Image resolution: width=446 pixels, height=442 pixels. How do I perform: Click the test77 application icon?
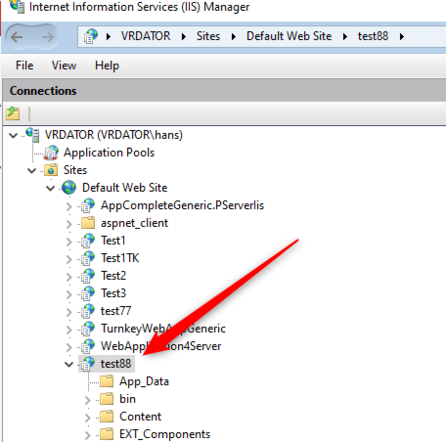[x=88, y=311]
